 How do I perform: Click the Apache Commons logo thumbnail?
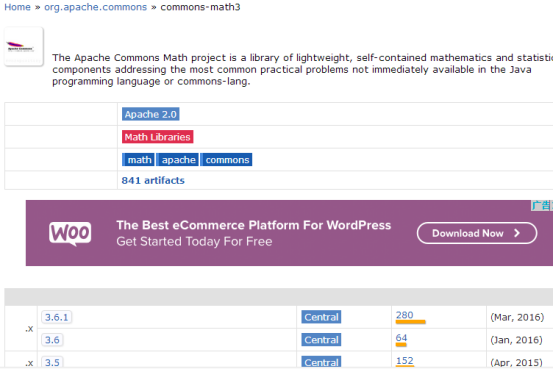click(24, 47)
